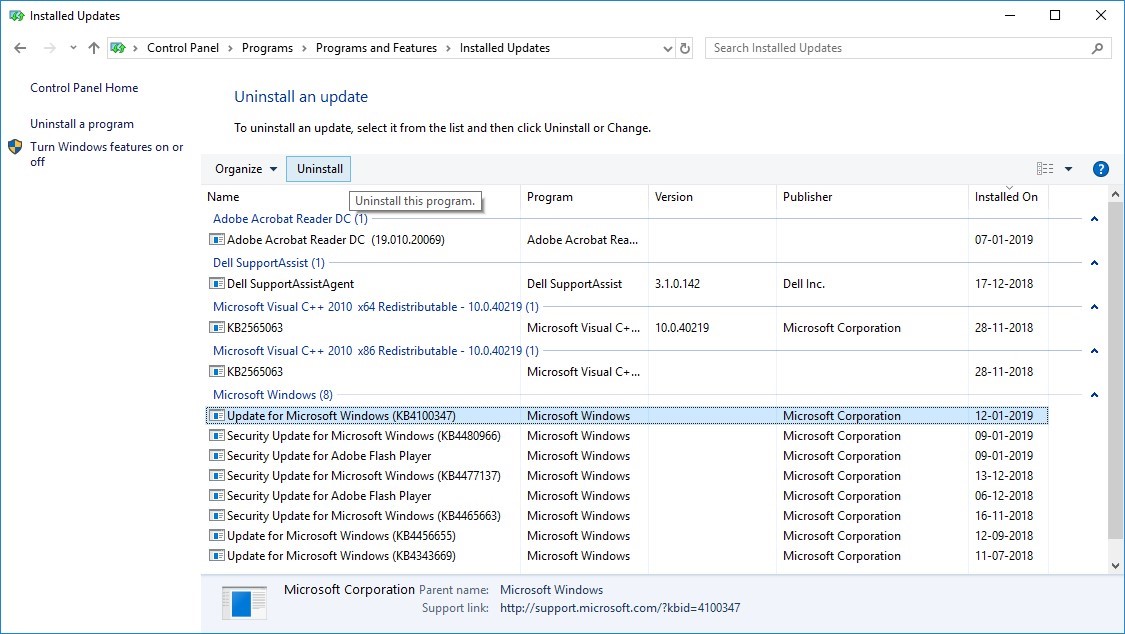This screenshot has height=634, width=1125.
Task: Click the vertical scrollbar thumb
Action: [x=1115, y=370]
